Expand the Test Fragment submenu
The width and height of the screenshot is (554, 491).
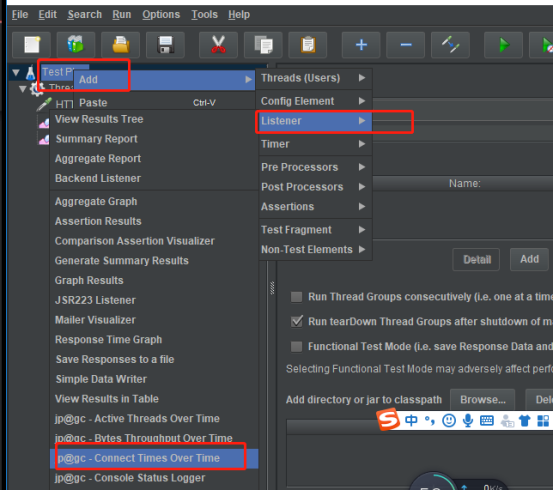click(x=316, y=230)
